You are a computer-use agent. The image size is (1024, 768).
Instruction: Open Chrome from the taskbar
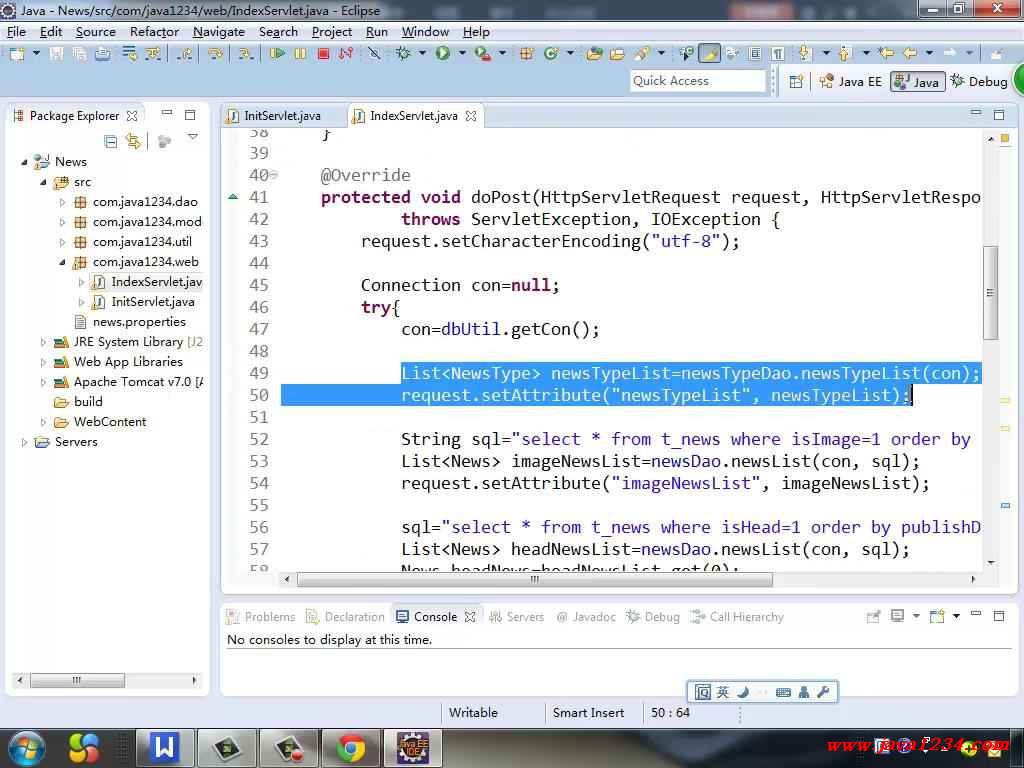(x=351, y=748)
